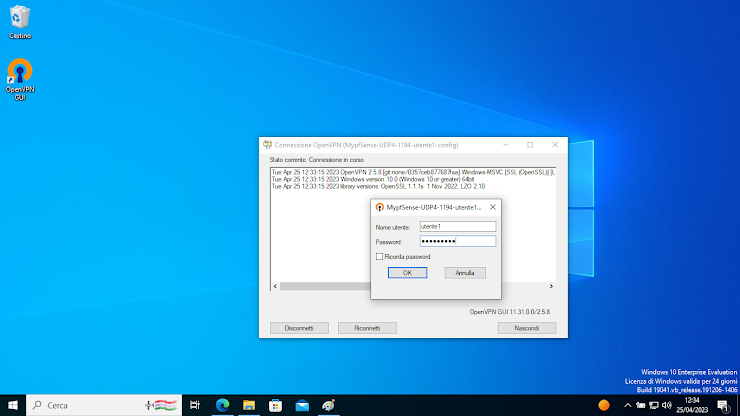The height and width of the screenshot is (416, 740).
Task: Click the Disconnetti button
Action: point(299,328)
